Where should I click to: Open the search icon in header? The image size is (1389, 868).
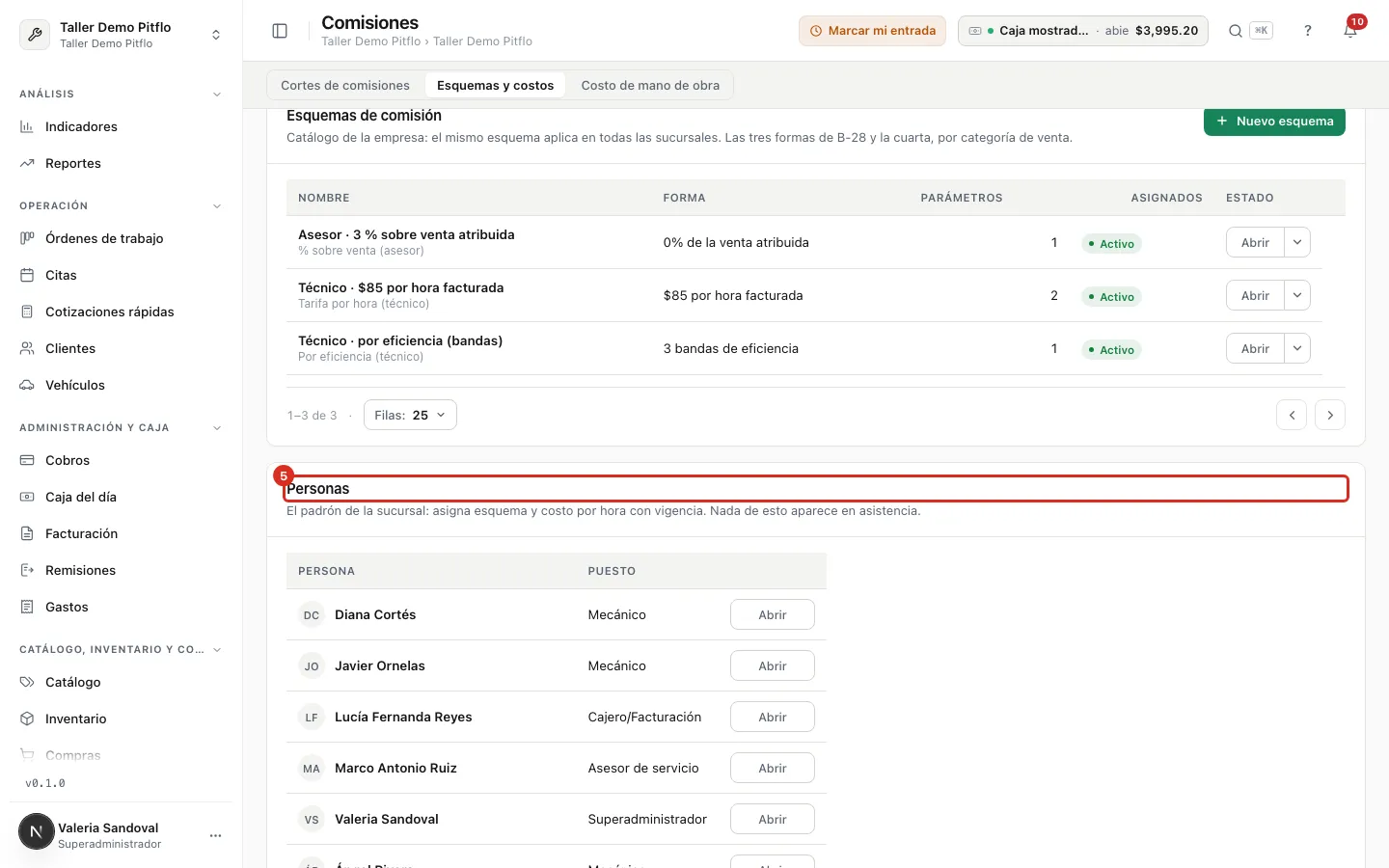pyautogui.click(x=1235, y=31)
